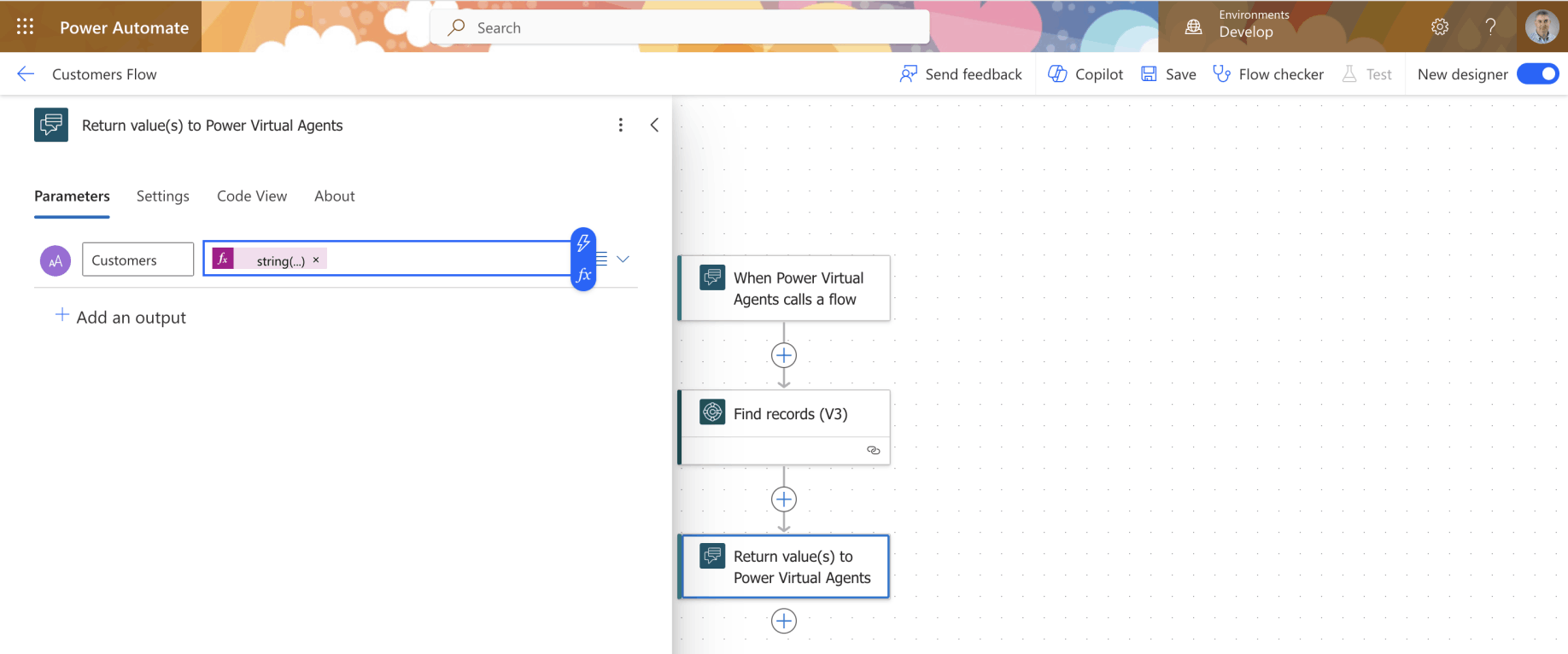Viewport: 1568px width, 654px height.
Task: Open the app launcher waffle menu
Action: click(25, 26)
